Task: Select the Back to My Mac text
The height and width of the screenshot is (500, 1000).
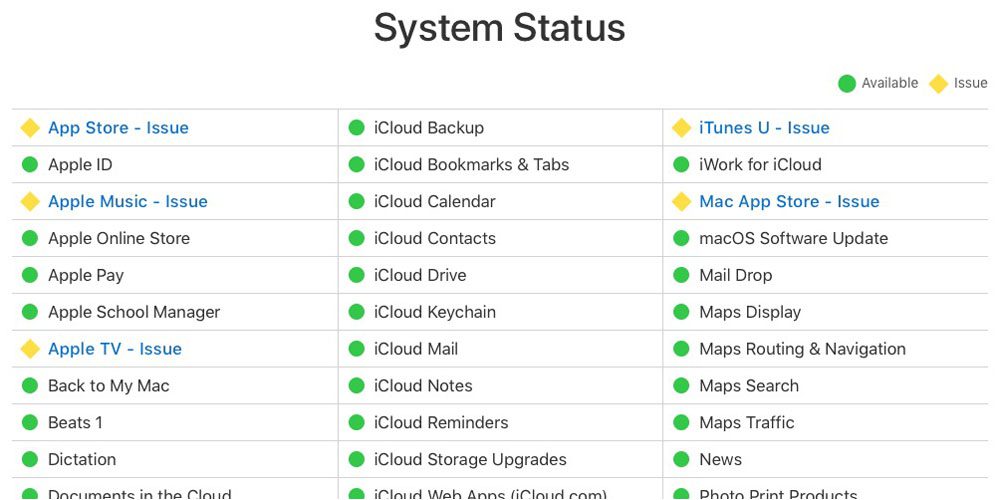Action: [109, 386]
